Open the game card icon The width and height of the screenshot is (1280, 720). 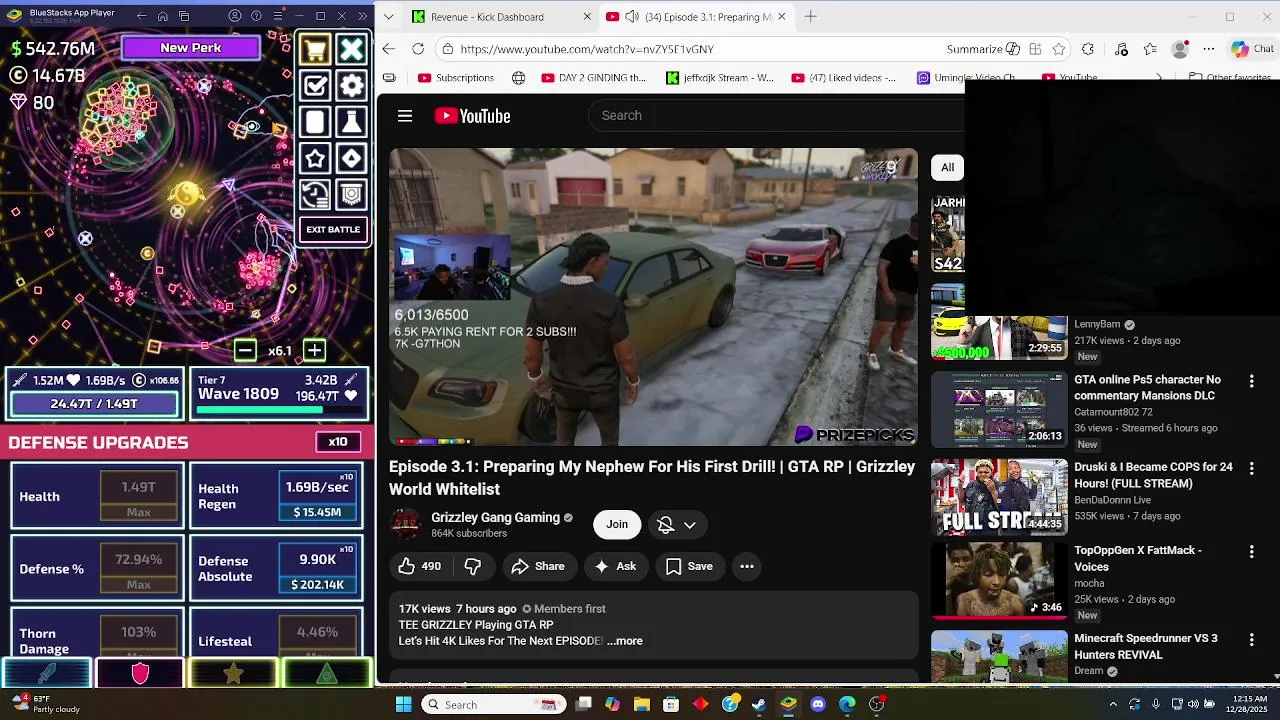point(315,122)
